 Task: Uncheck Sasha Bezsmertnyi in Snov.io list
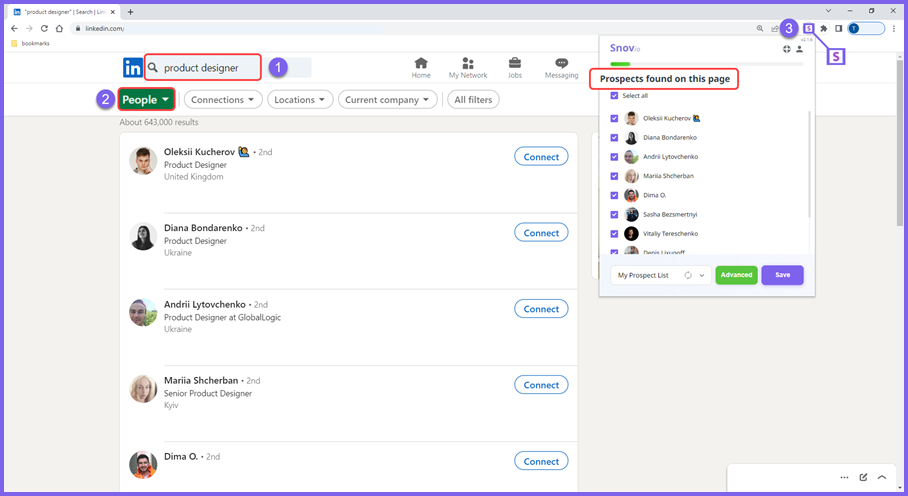(x=614, y=215)
